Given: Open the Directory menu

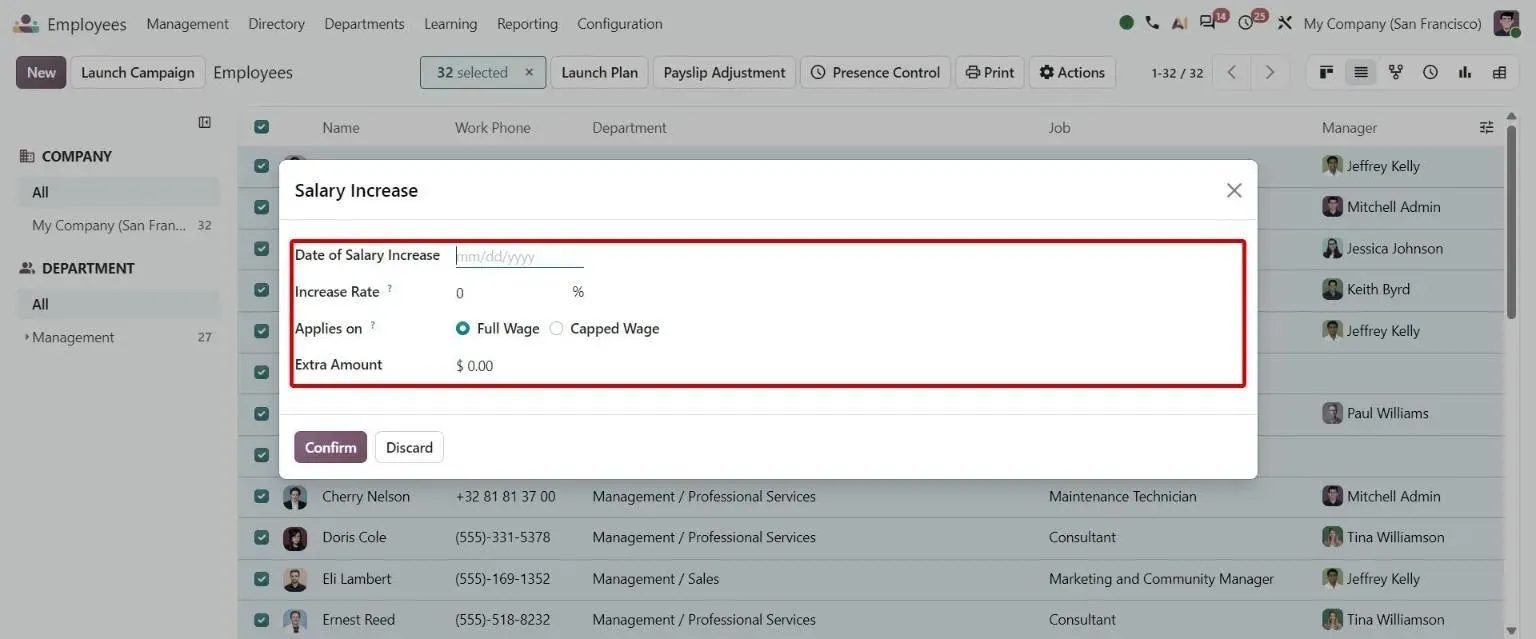Looking at the screenshot, I should tap(276, 23).
